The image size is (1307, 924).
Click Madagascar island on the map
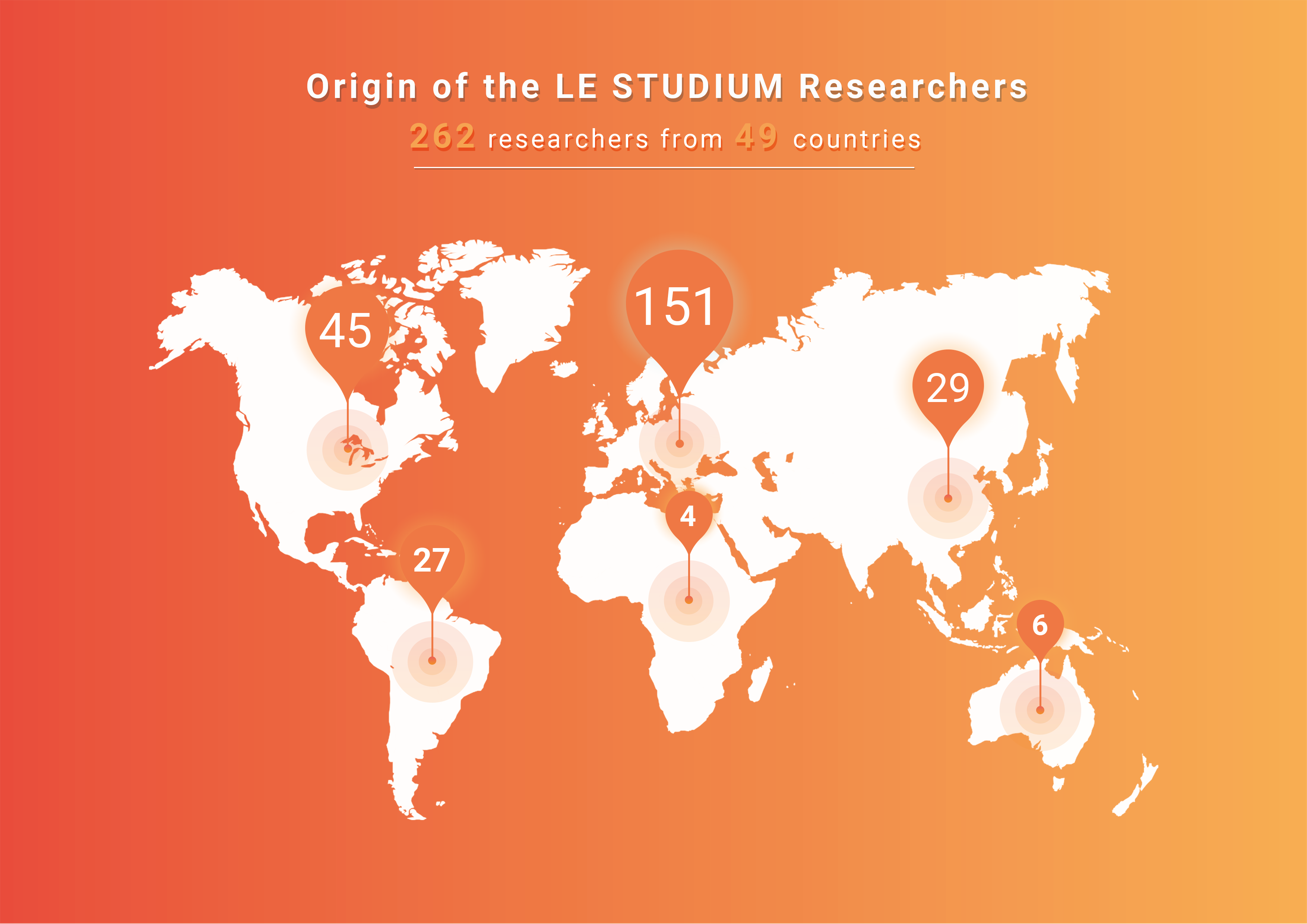coord(760,680)
